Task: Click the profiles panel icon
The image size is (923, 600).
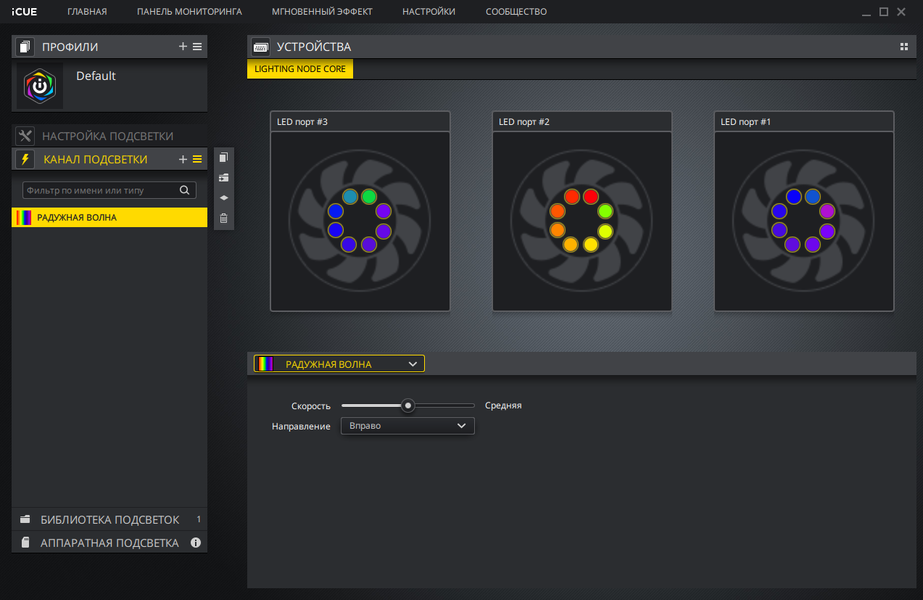Action: click(25, 47)
